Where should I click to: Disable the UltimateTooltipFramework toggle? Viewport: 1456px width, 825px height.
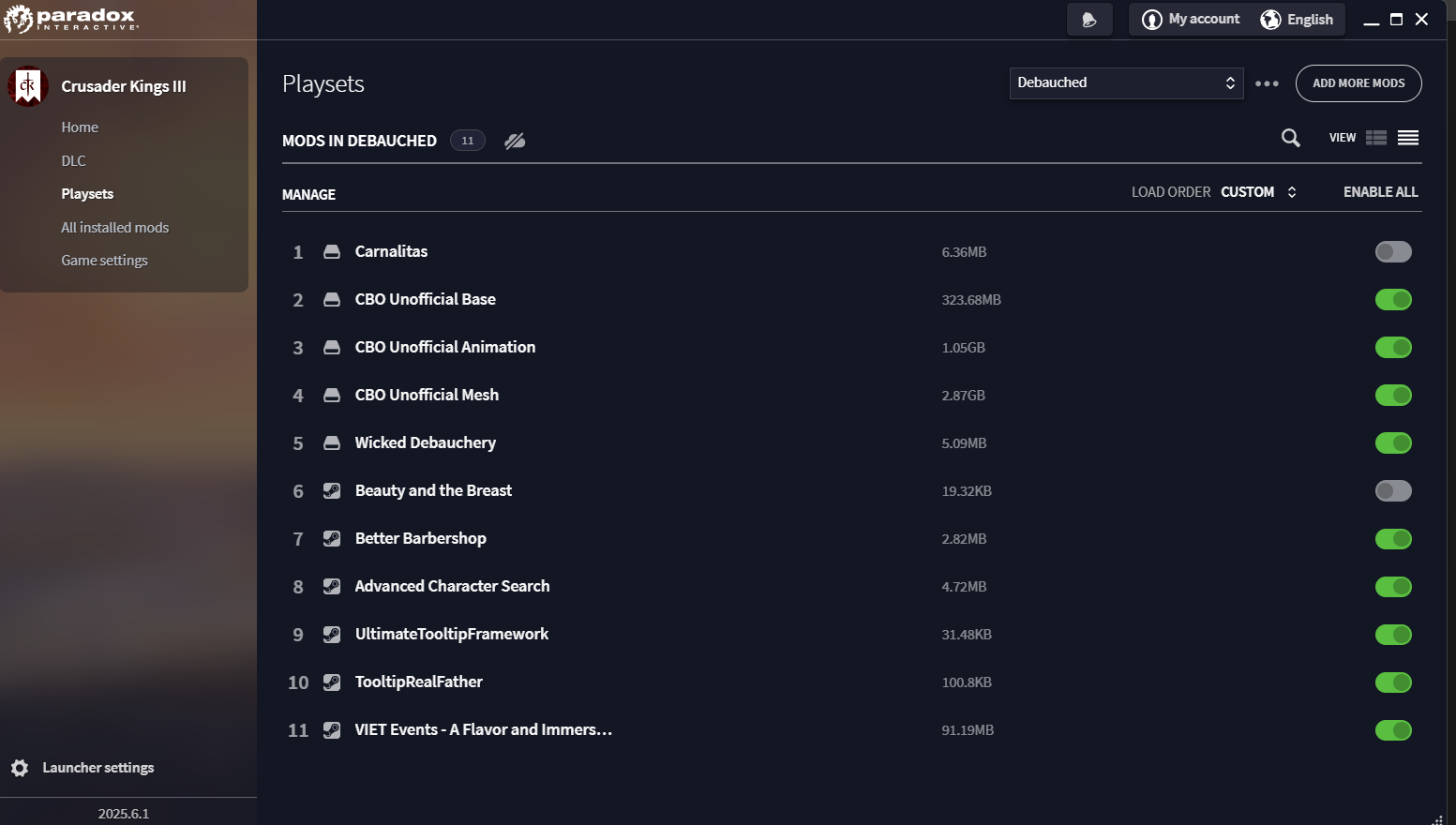click(x=1393, y=634)
